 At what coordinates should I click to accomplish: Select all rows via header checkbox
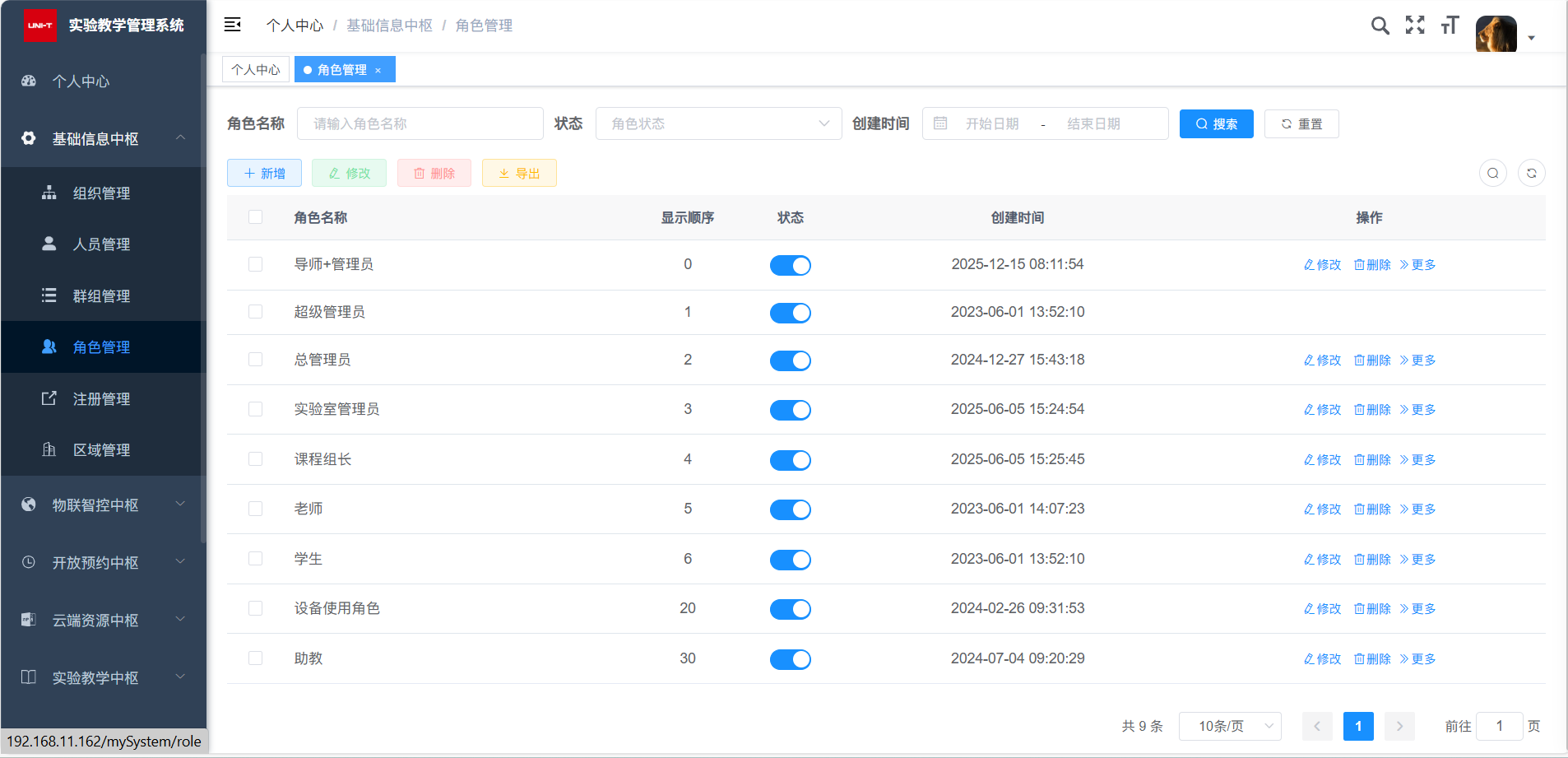click(x=255, y=217)
